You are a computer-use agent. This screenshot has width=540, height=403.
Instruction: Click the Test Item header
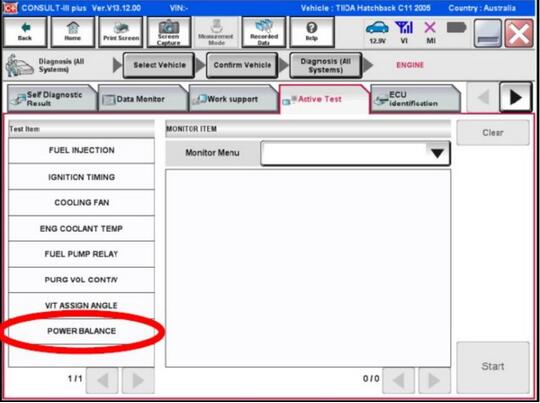pyautogui.click(x=81, y=129)
